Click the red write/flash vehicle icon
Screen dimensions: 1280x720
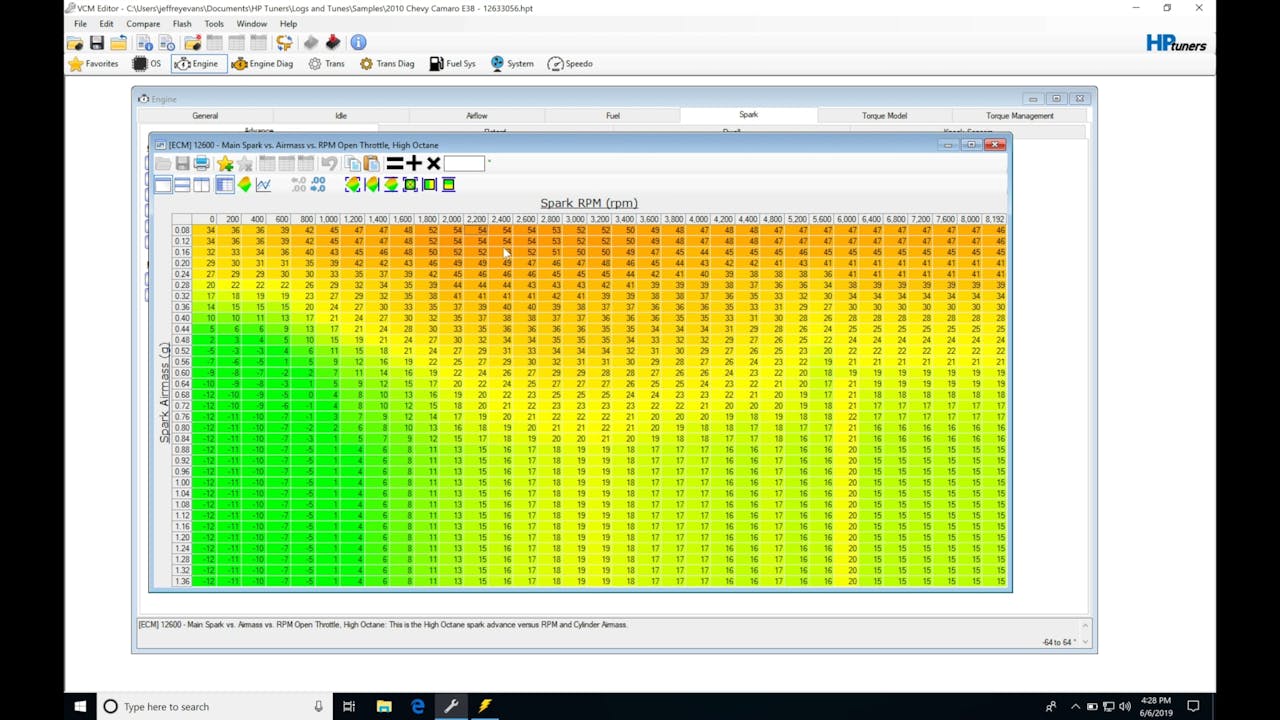[333, 42]
